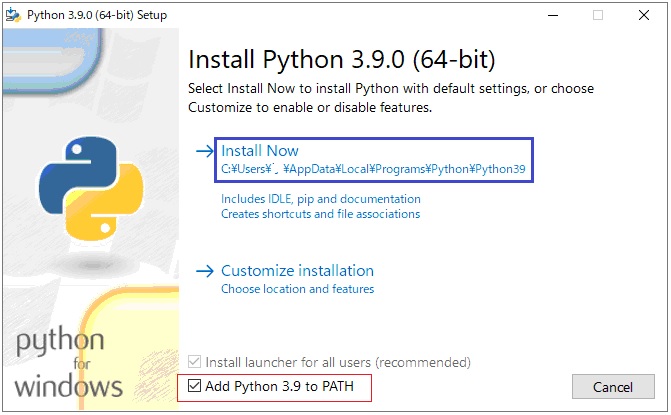Click the Cancel button
Viewport: 671px width, 415px height.
coord(613,387)
